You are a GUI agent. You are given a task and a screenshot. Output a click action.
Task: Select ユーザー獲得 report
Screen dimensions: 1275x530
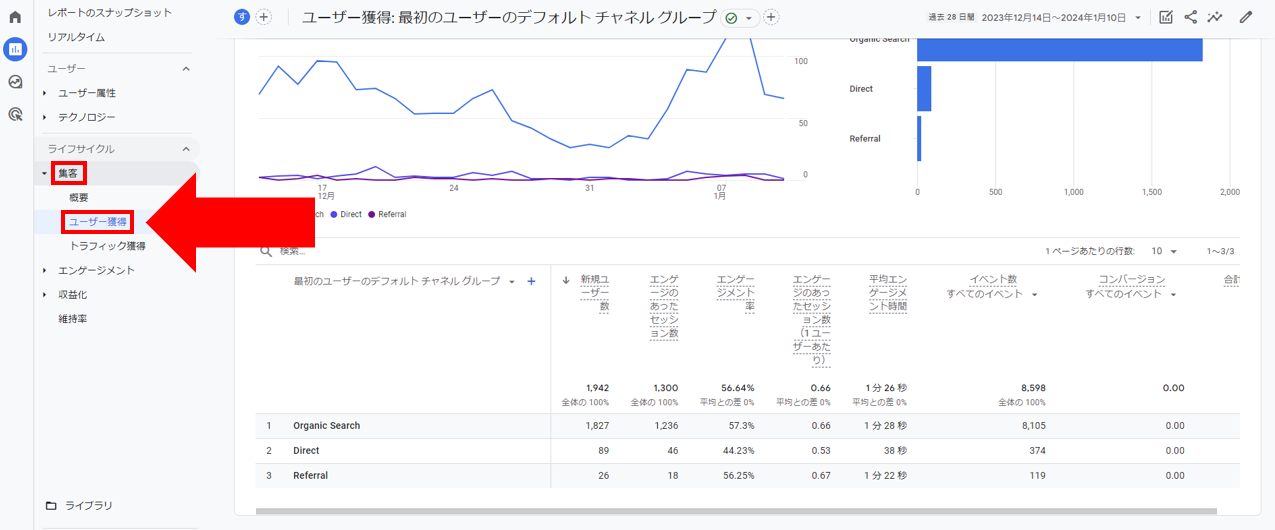pos(97,221)
